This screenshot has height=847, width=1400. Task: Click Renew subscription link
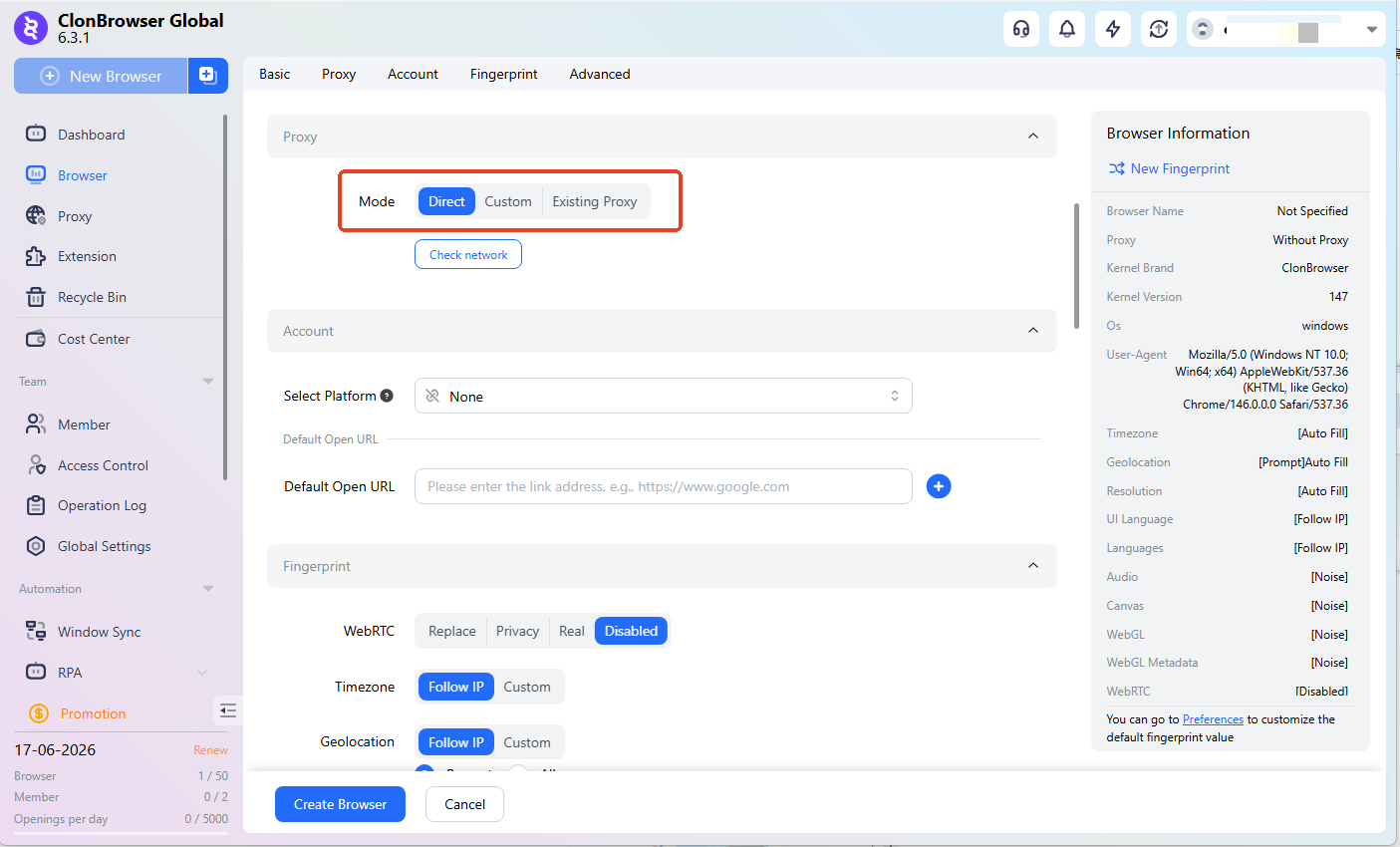(210, 750)
